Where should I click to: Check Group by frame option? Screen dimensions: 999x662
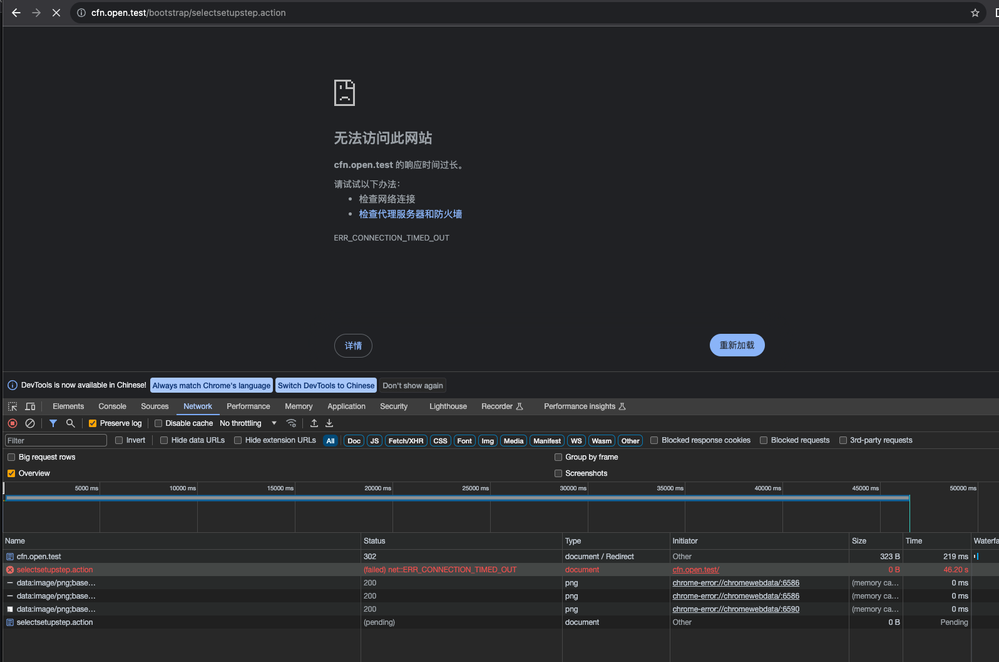coord(558,457)
